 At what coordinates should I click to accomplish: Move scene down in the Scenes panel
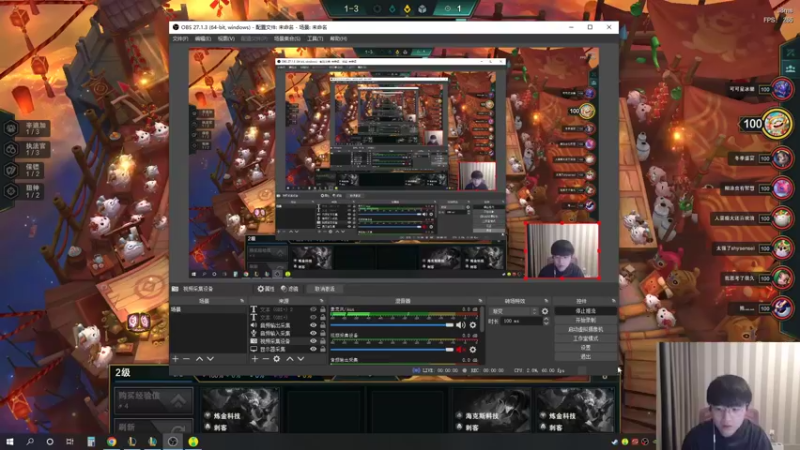(x=210, y=359)
